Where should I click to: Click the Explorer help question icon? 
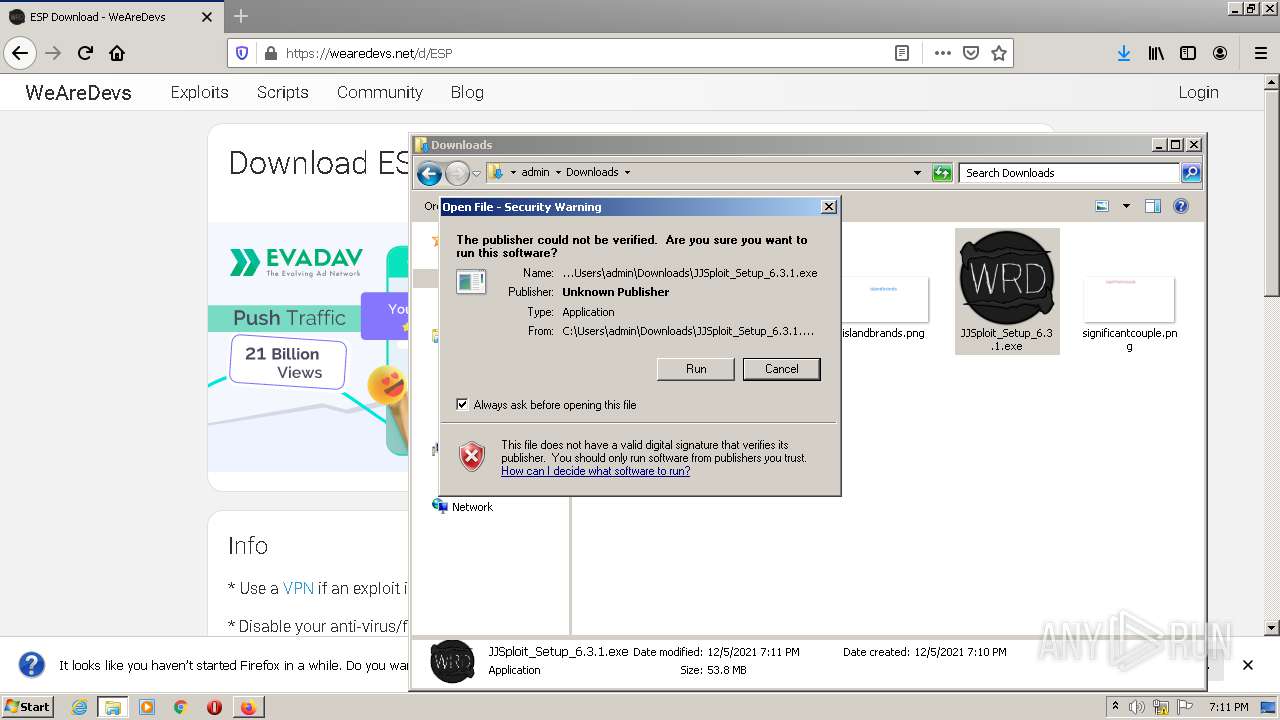pyautogui.click(x=1181, y=206)
